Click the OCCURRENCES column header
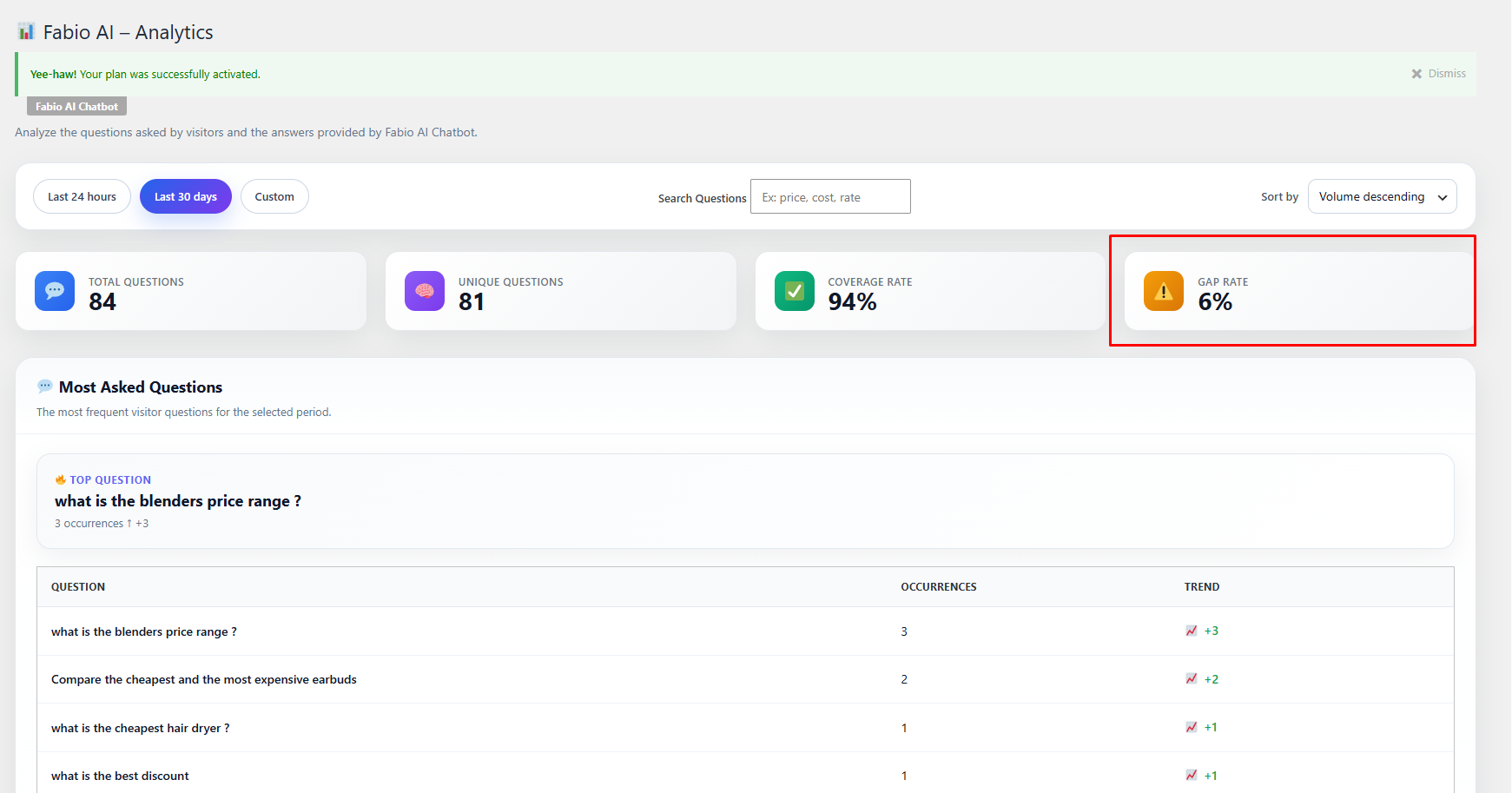Image resolution: width=1512 pixels, height=793 pixels. (939, 587)
